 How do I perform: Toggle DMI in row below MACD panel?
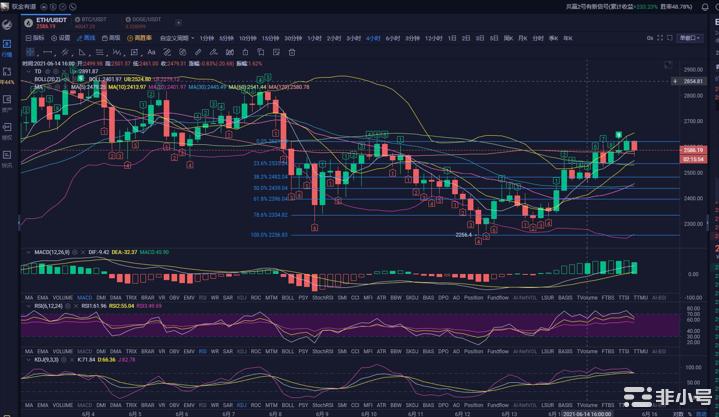[101, 298]
